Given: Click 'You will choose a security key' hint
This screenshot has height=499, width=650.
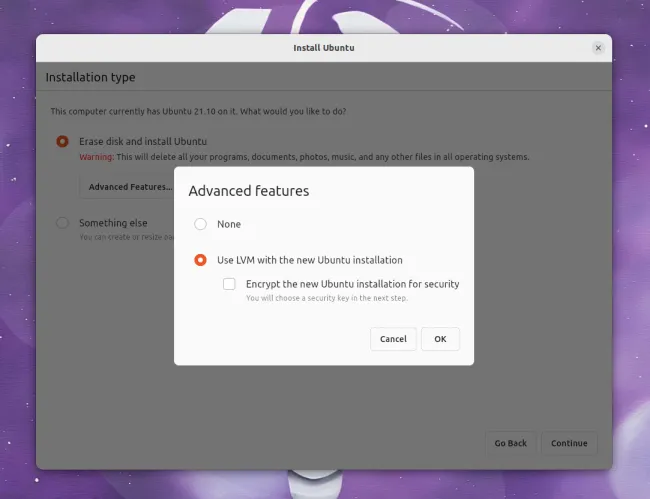Looking at the screenshot, I should 327,298.
